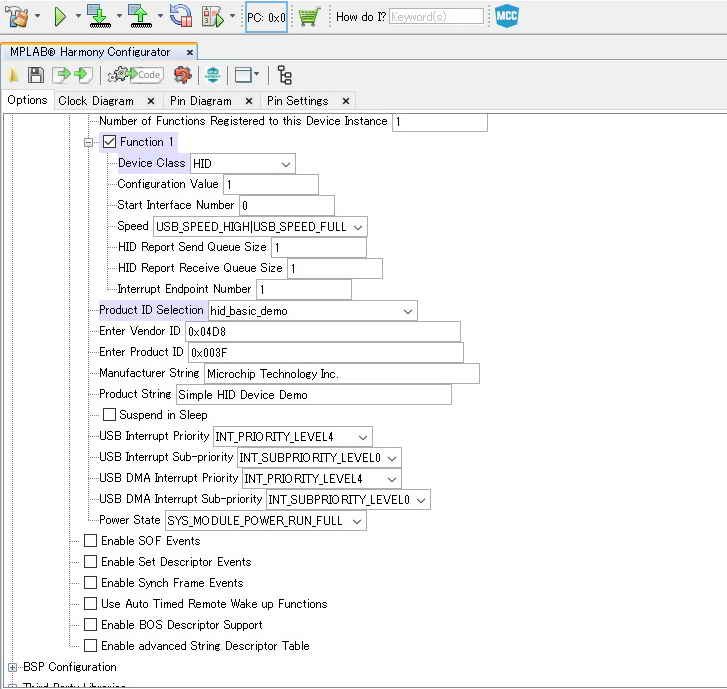Check Enable Synch Frame Events
Screen dimensions: 727x689
click(90, 582)
